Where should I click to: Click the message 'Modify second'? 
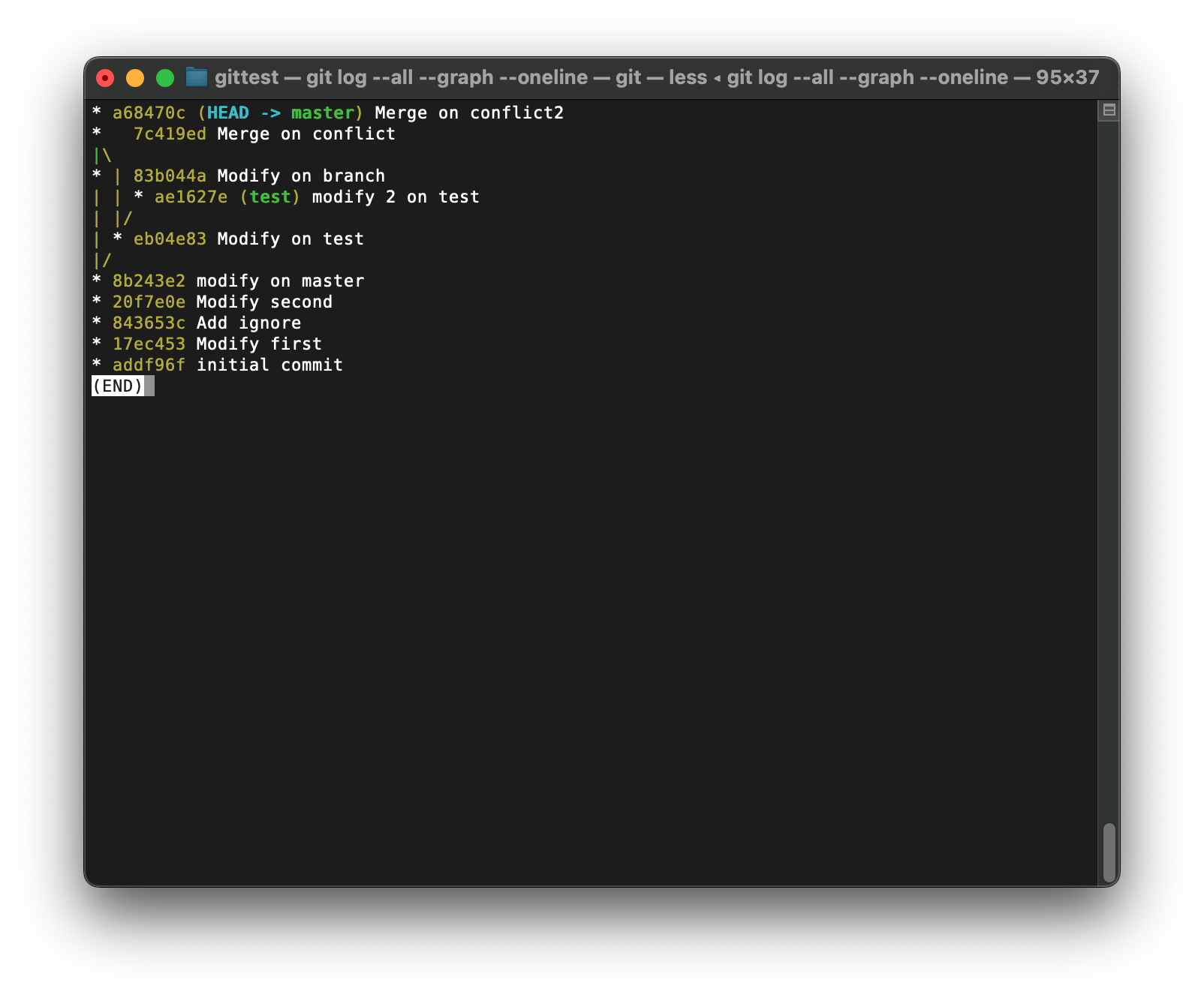[264, 302]
